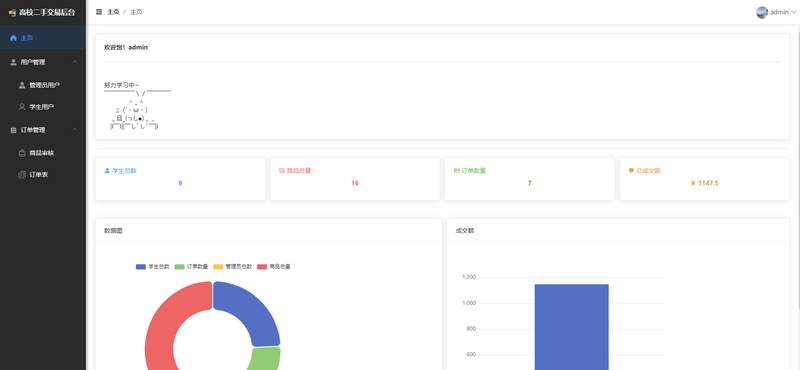The width and height of the screenshot is (800, 370).
Task: Toggle 学生总数 legend in the donut chart
Action: click(153, 267)
